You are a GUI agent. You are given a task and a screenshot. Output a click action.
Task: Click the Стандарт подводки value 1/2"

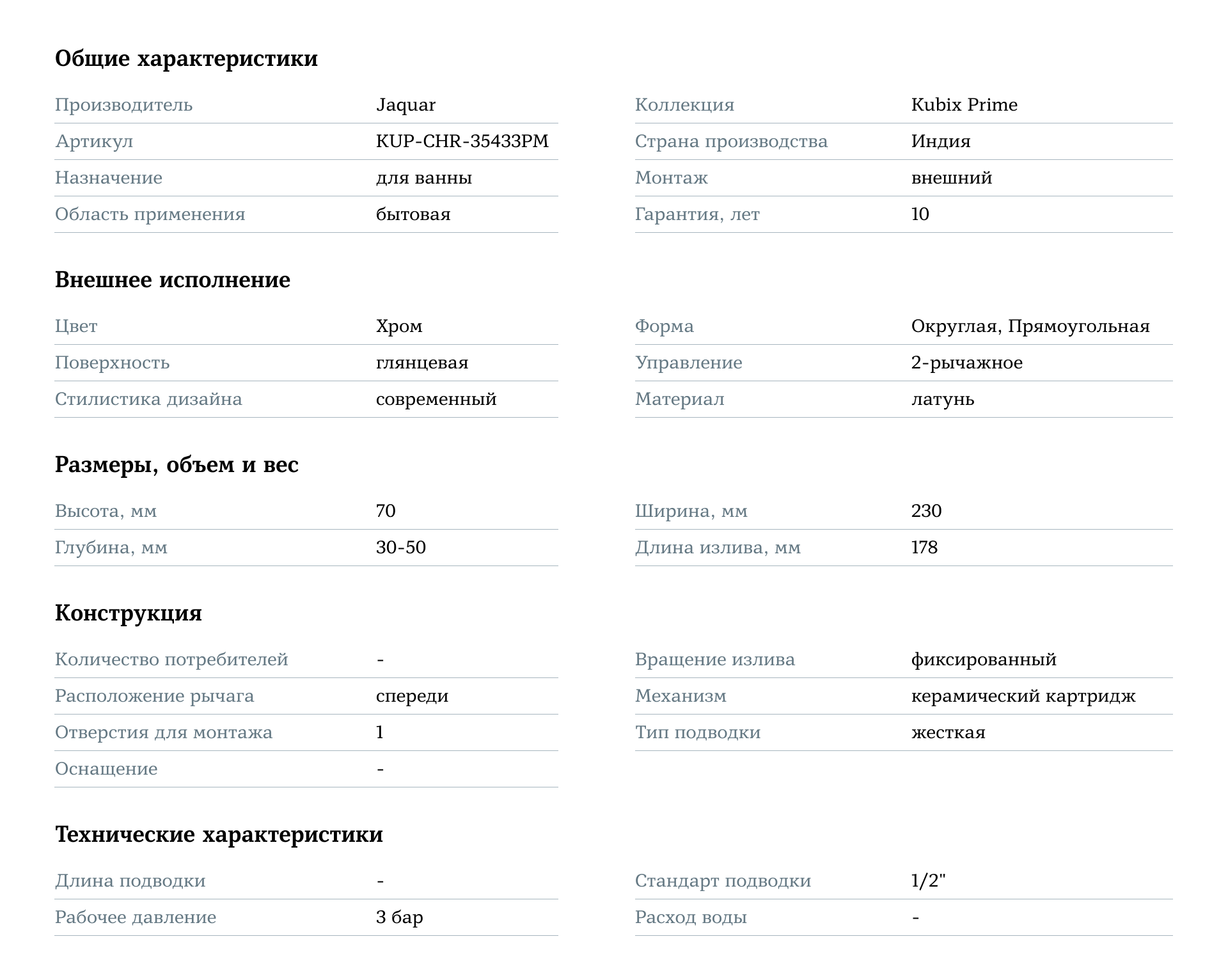[928, 881]
